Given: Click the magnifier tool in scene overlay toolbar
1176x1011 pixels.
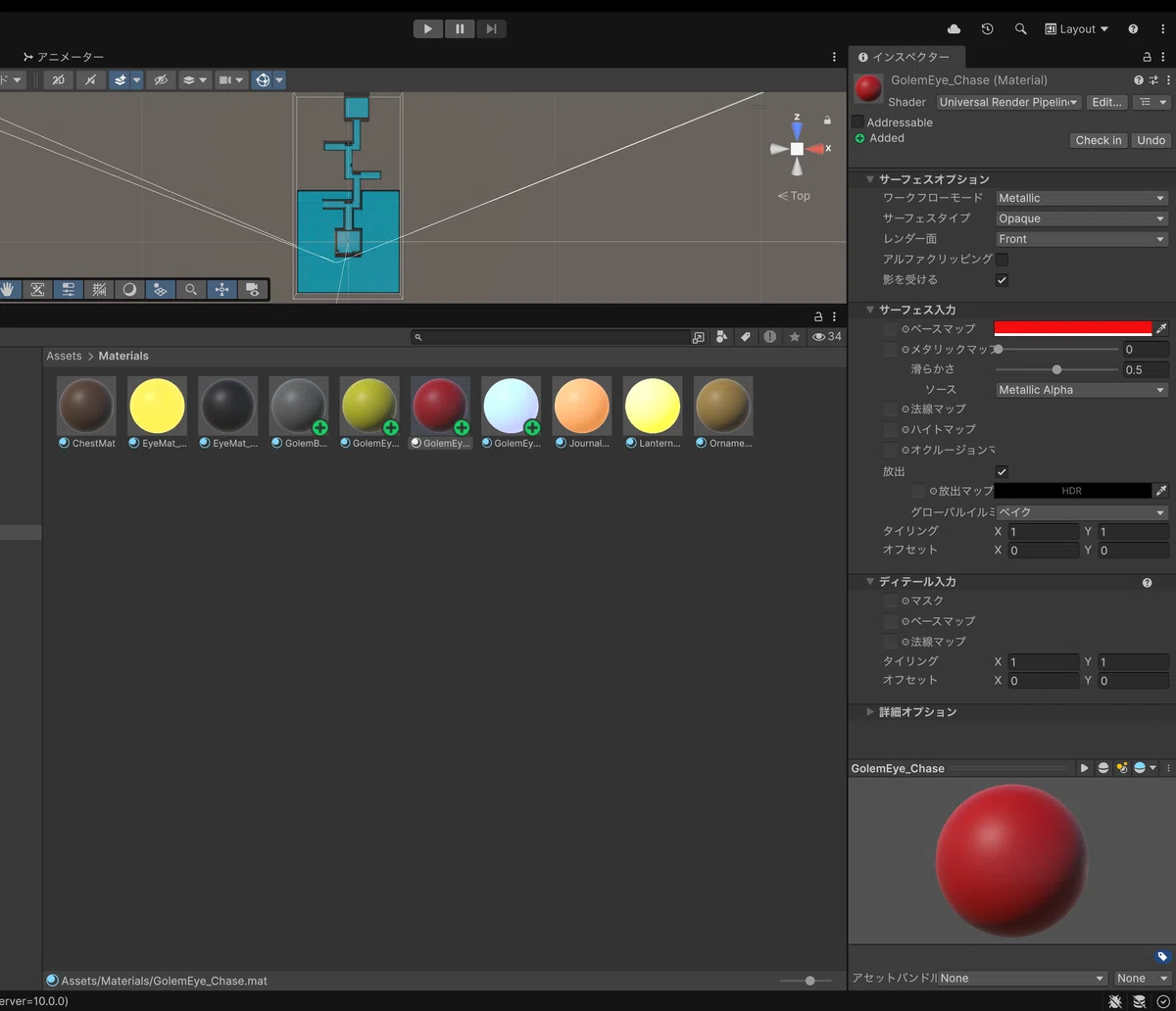Looking at the screenshot, I should click(191, 289).
